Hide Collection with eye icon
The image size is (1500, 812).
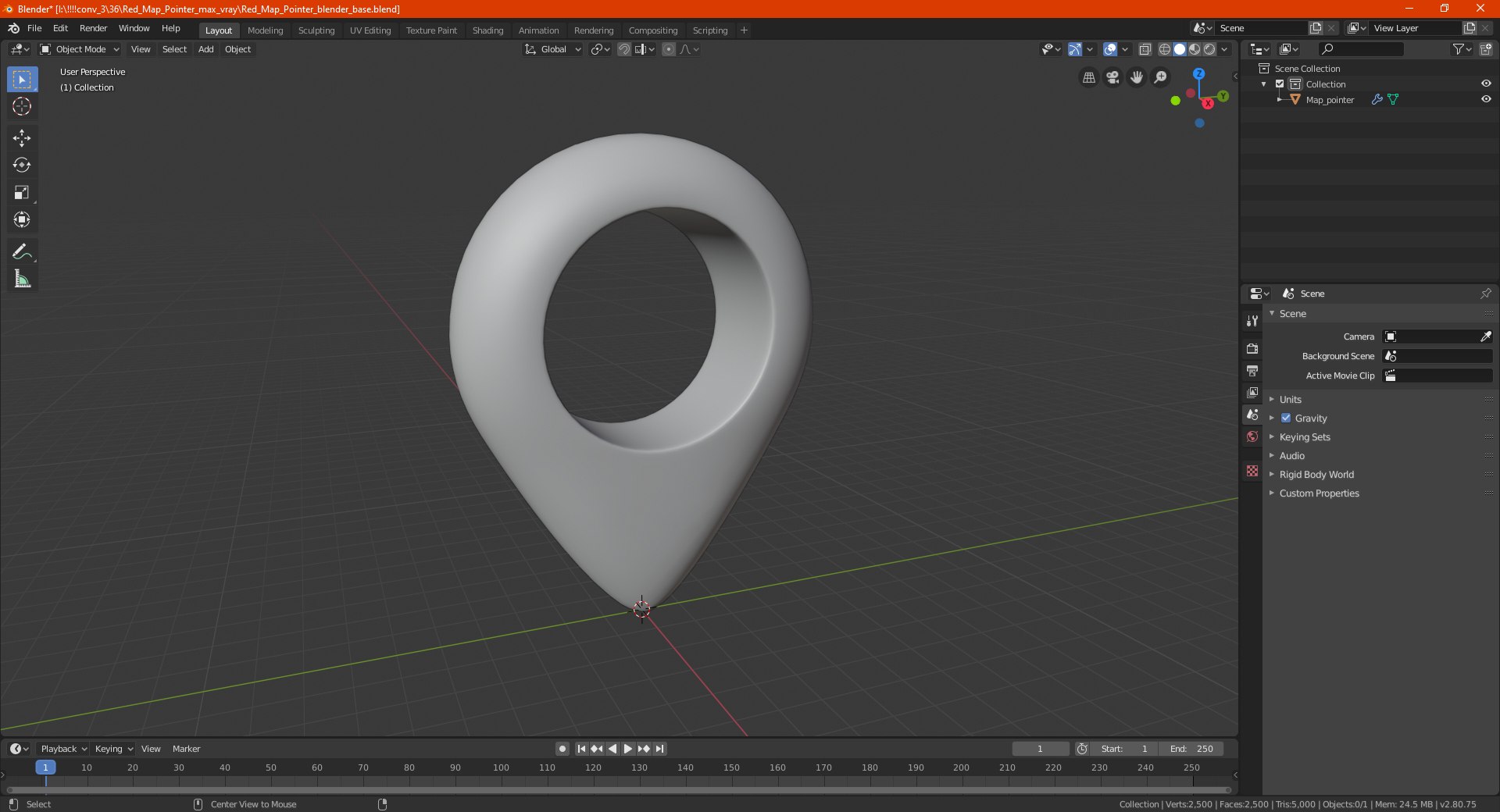click(1485, 84)
